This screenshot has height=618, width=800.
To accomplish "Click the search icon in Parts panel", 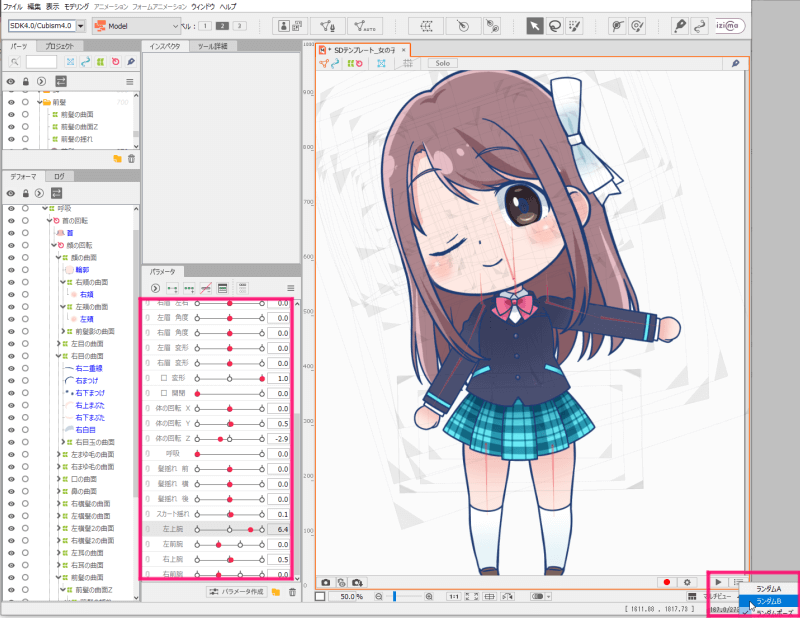I will (14, 62).
